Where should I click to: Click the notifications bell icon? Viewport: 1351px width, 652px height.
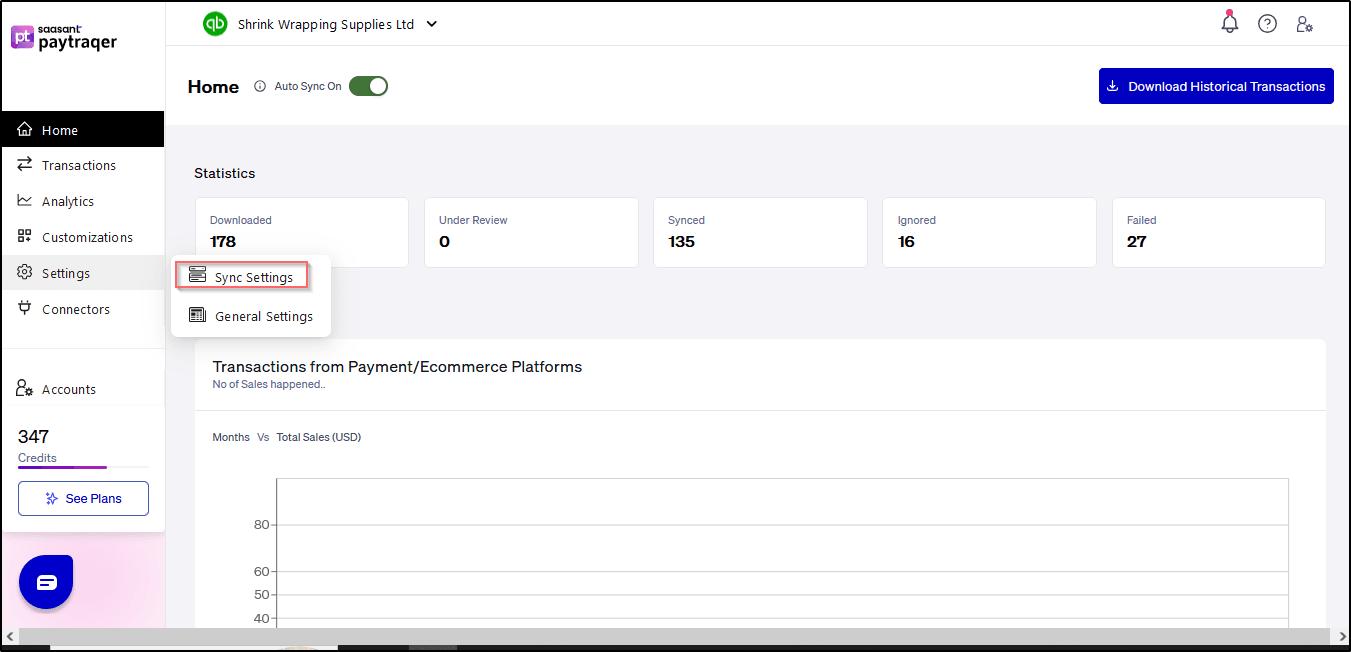(1229, 24)
